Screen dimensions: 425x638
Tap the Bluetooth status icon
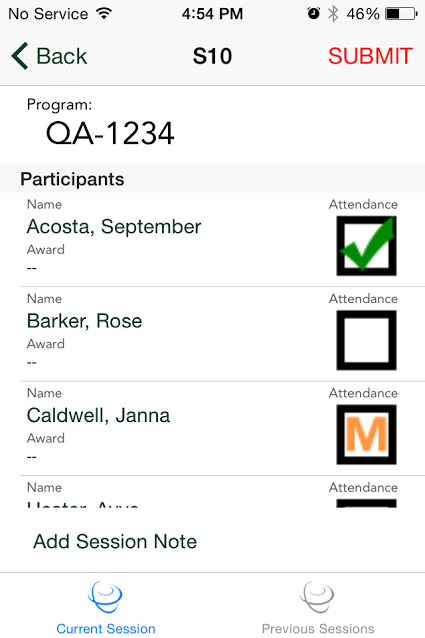coord(333,14)
